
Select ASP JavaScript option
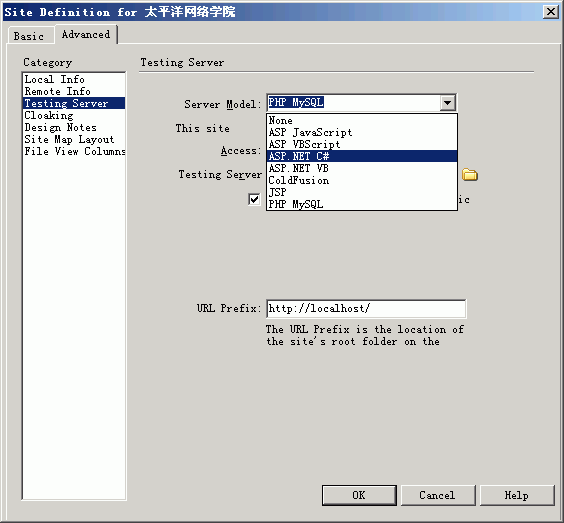tap(362, 132)
